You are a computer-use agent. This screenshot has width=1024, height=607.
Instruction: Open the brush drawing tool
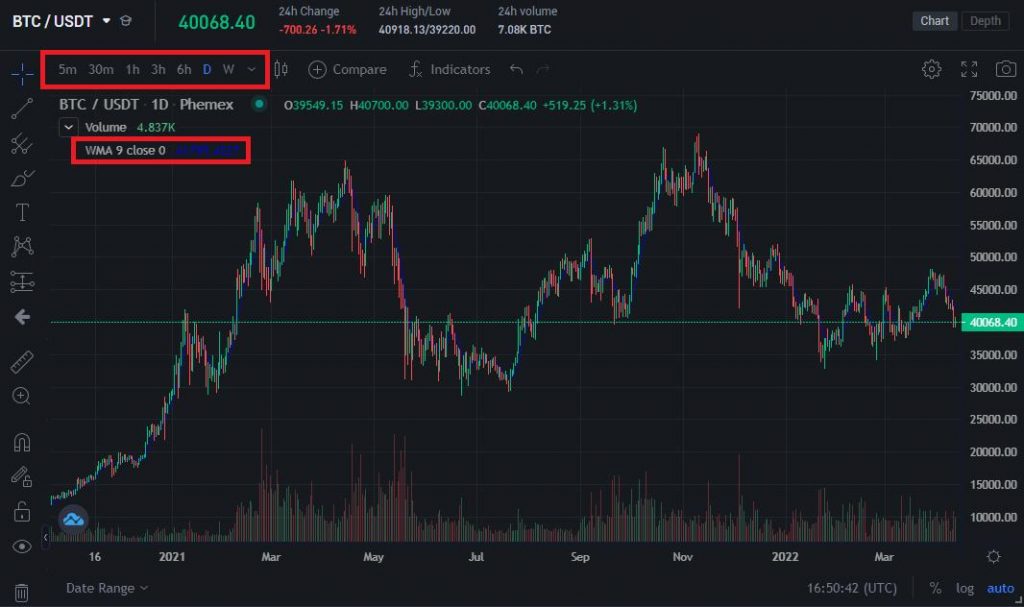22,177
